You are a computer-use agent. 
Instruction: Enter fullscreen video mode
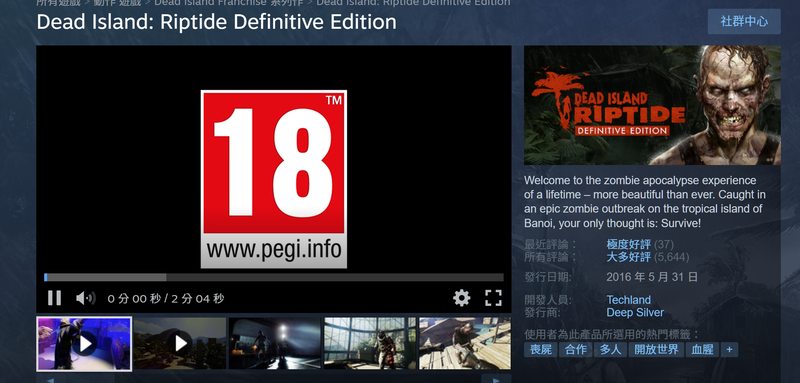coord(493,298)
